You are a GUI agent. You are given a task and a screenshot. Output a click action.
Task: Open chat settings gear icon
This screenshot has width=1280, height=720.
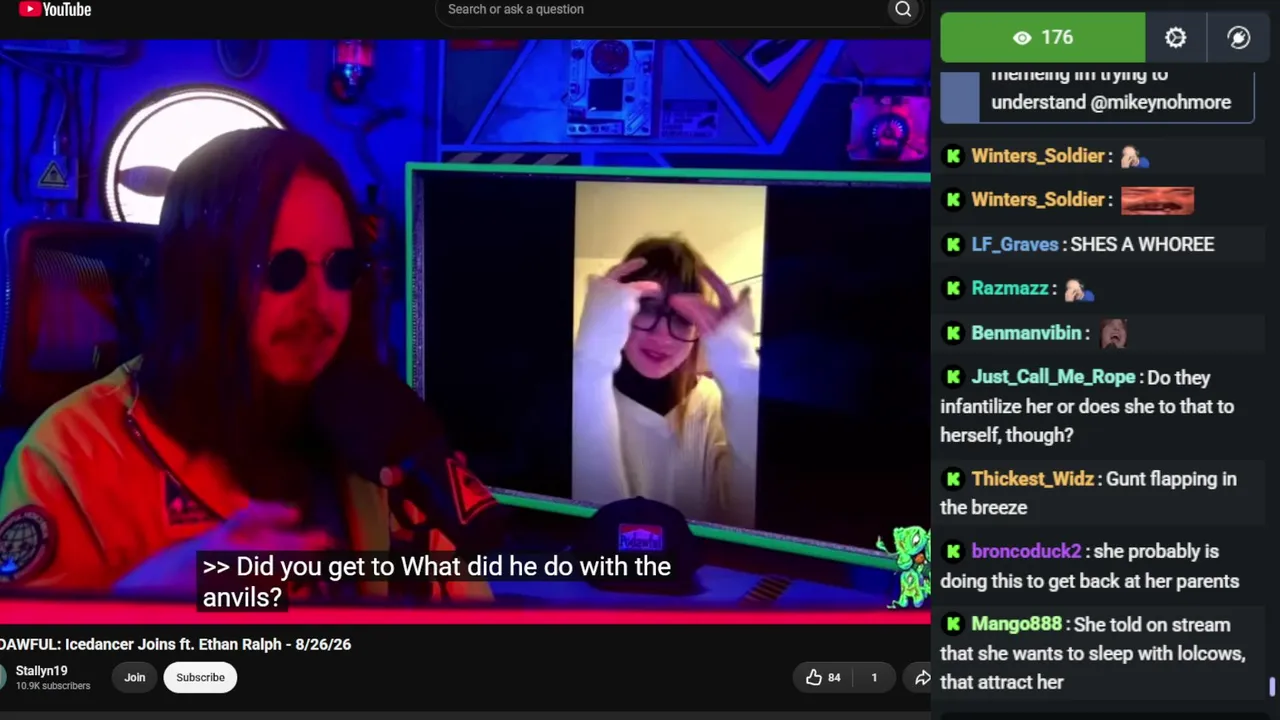[x=1176, y=38]
